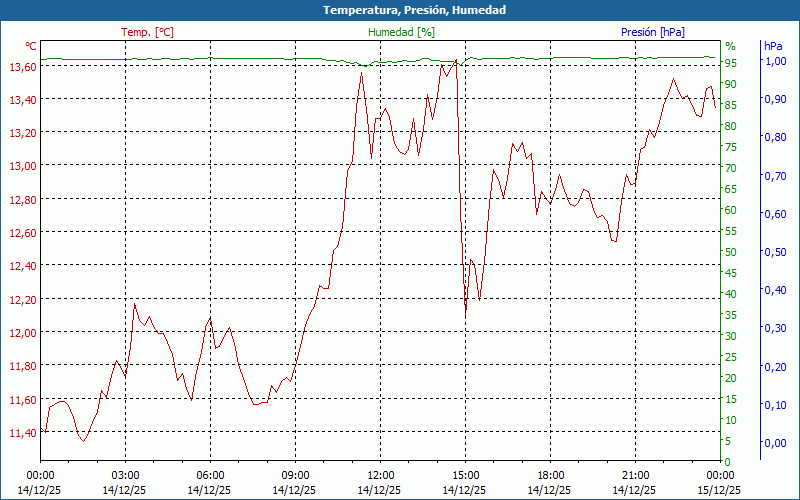Screen dimensions: 800x500
Task: Select the green Humedad [%] legend label
Action: point(401,32)
